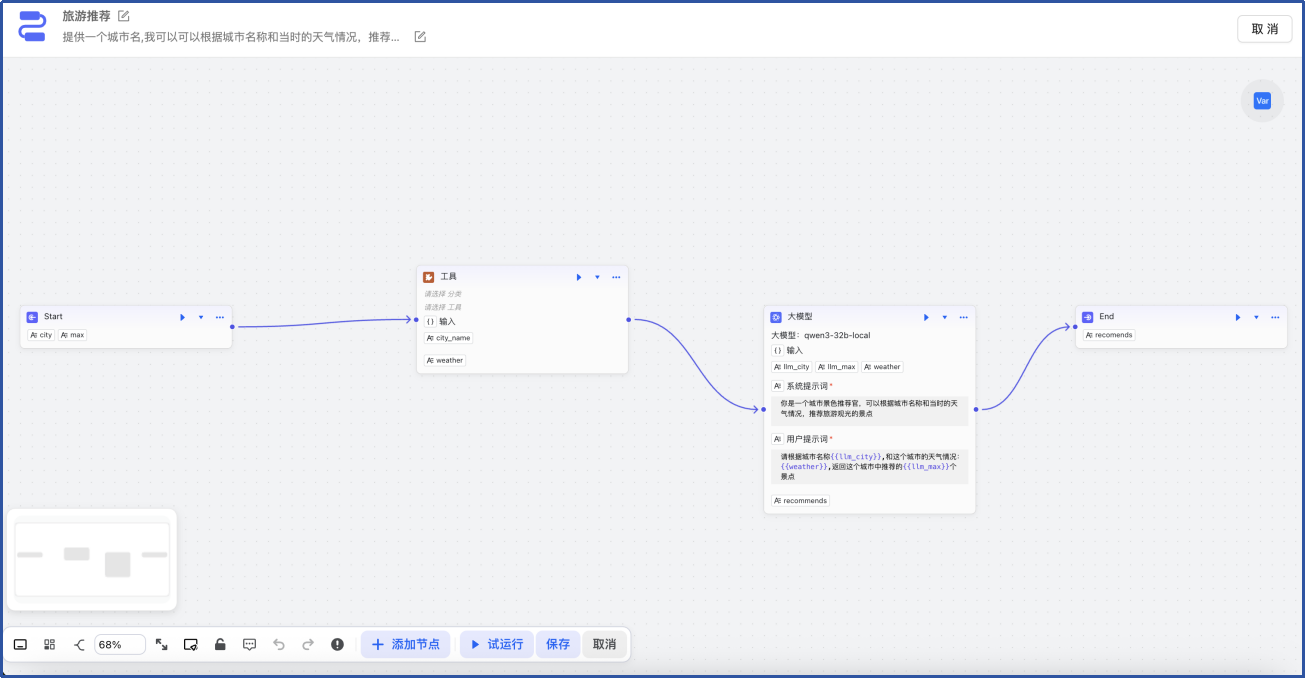Toggle the canvas lock icon
1306x679 pixels.
220,645
